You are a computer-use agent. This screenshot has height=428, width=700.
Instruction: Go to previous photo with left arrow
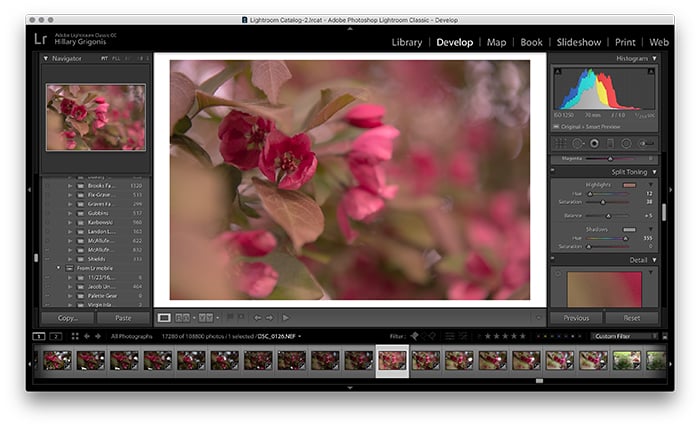click(258, 318)
